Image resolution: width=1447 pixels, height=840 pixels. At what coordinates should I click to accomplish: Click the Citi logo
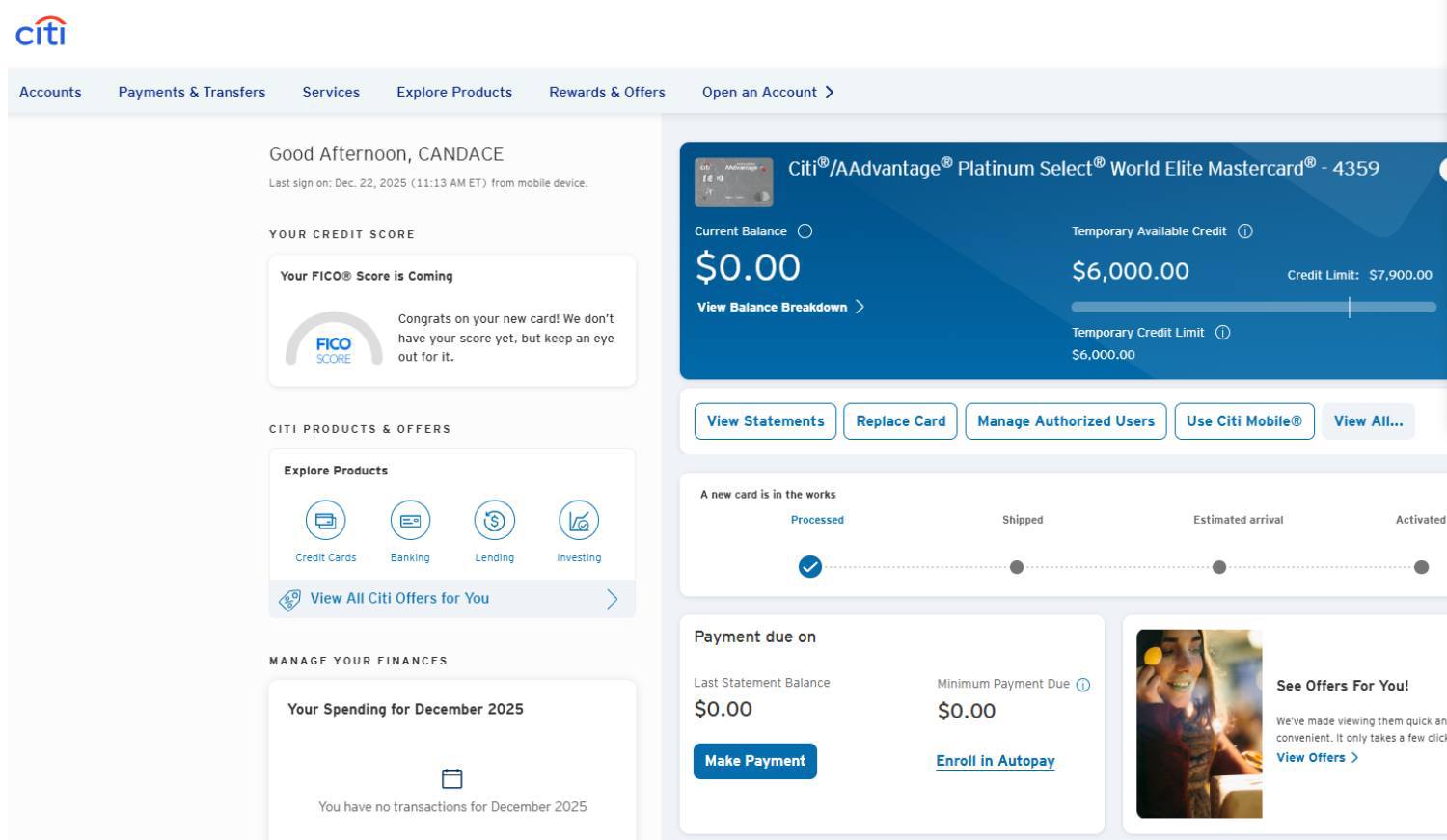[x=41, y=32]
